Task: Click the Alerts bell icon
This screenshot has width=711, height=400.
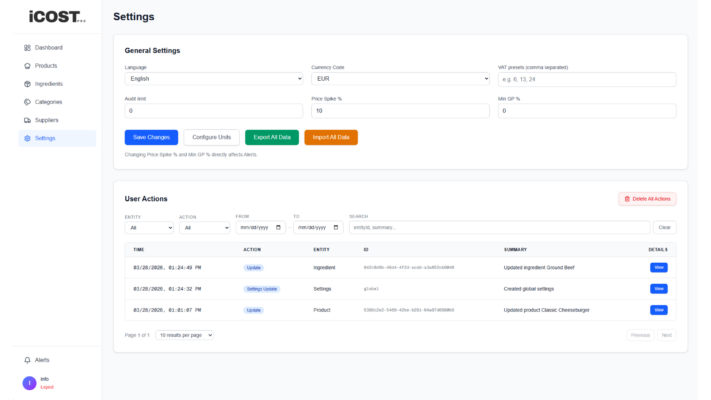Action: click(27, 360)
